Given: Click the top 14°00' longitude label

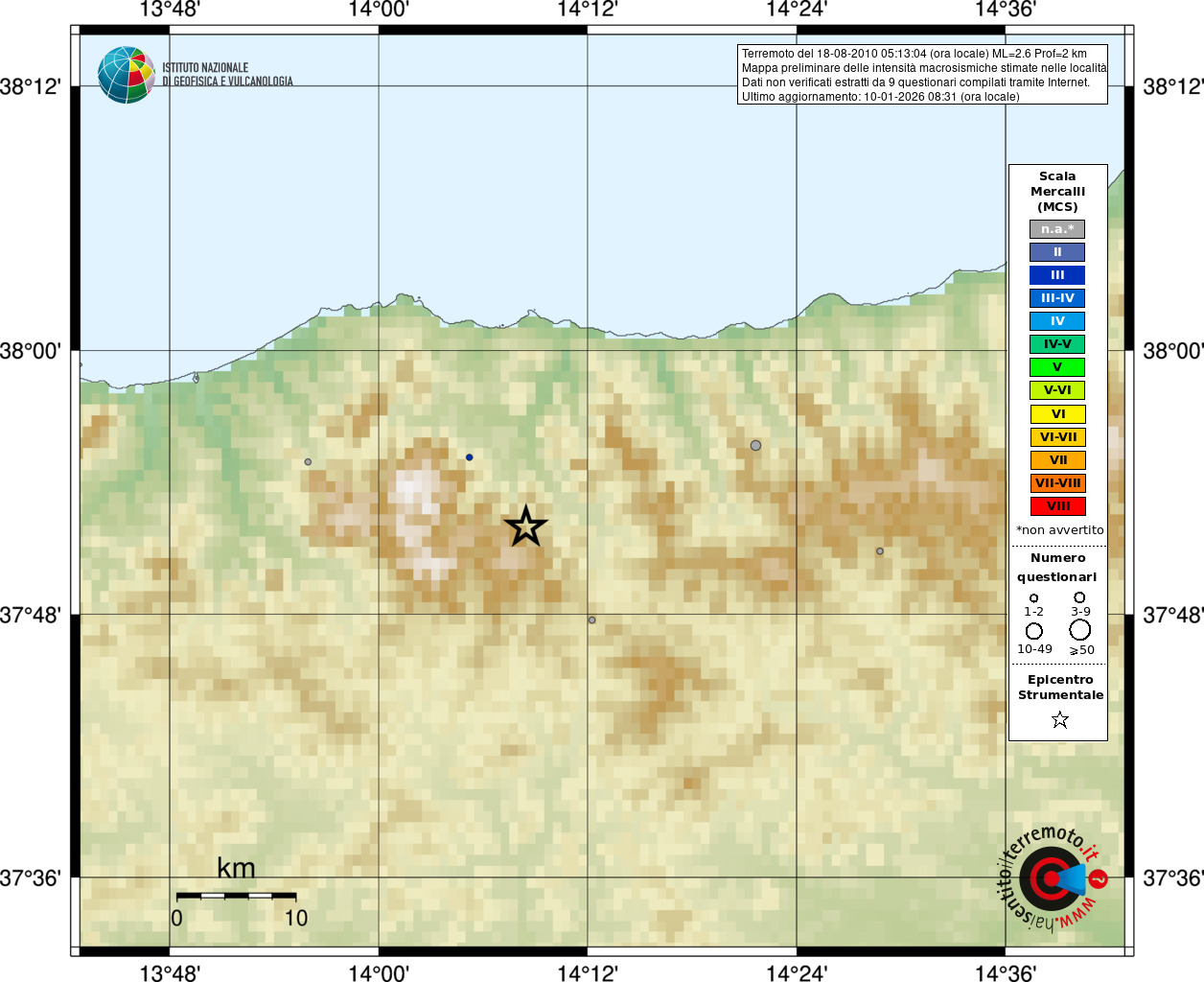Looking at the screenshot, I should click(x=379, y=11).
